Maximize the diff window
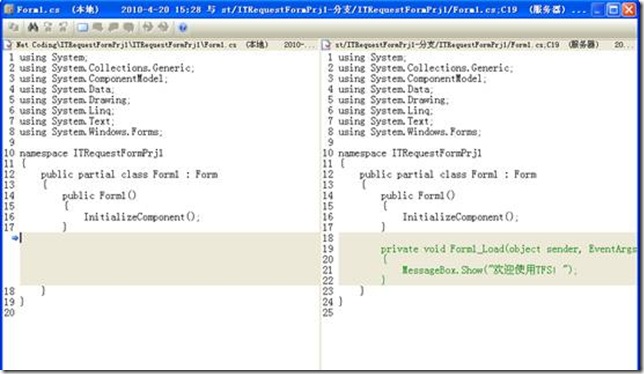This screenshot has height=374, width=644. [613, 9]
